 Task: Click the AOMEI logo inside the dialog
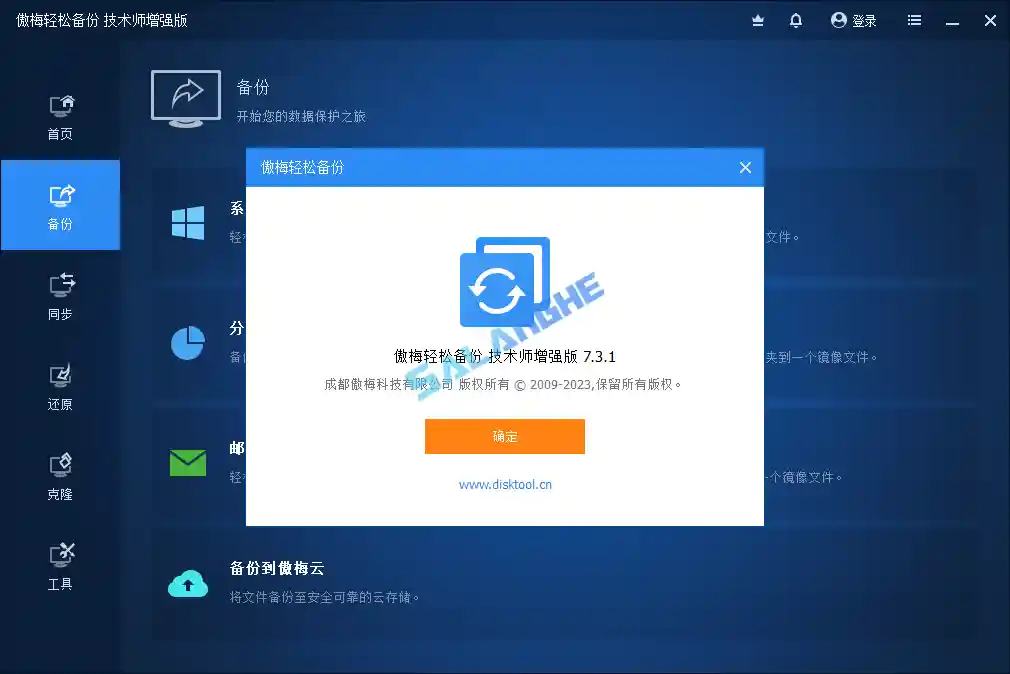pos(504,283)
